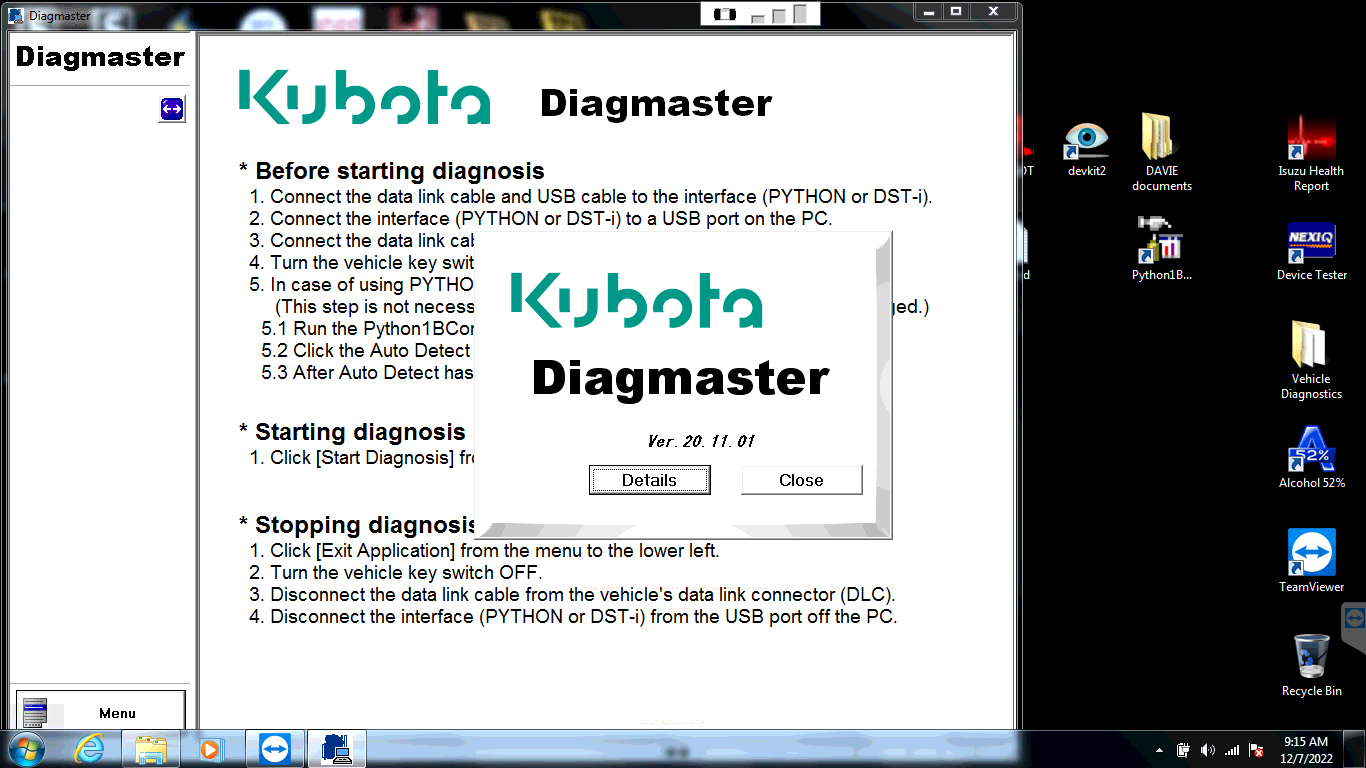Open the DAVIE documents folder
This screenshot has height=768, width=1366.
1162,151
